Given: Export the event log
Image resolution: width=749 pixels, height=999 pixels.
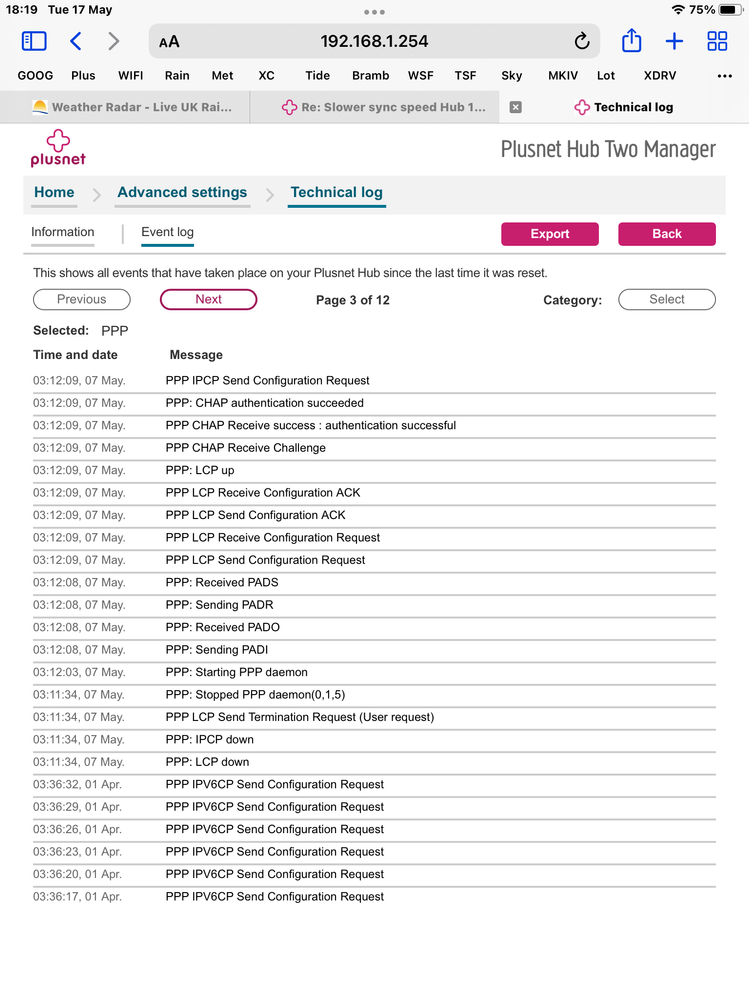Looking at the screenshot, I should [549, 234].
